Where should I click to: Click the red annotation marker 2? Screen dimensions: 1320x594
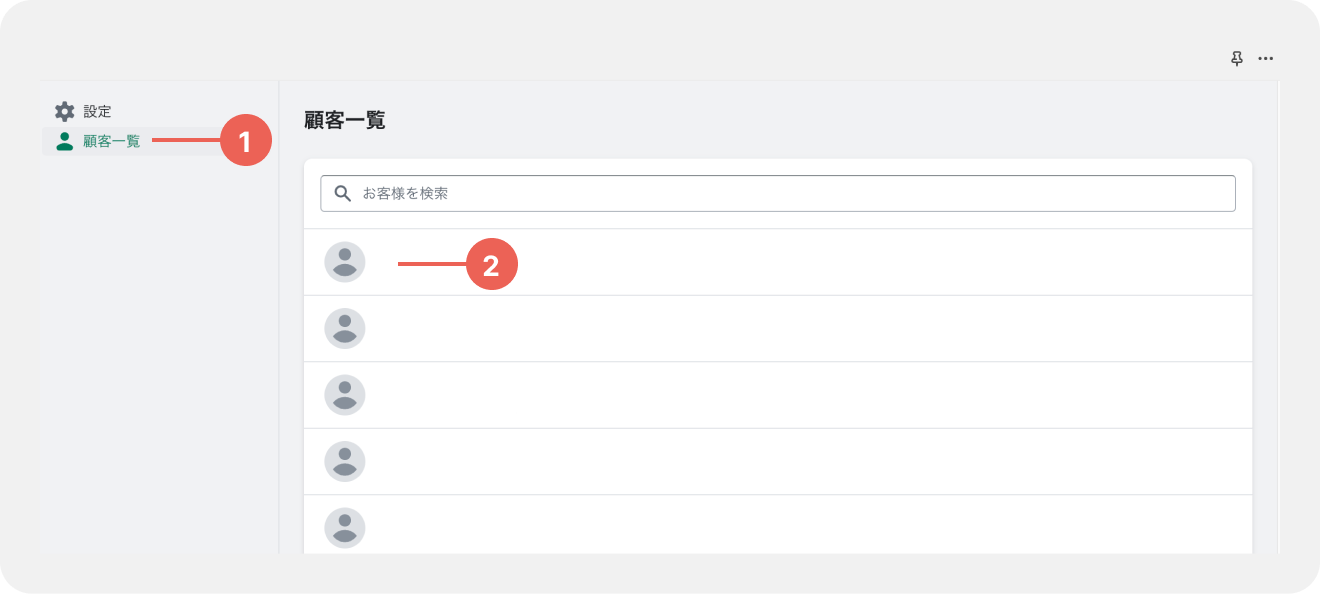click(491, 264)
